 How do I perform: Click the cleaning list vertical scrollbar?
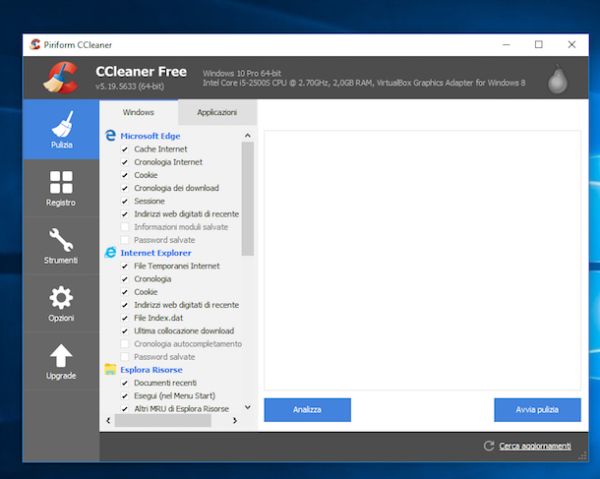(x=248, y=200)
